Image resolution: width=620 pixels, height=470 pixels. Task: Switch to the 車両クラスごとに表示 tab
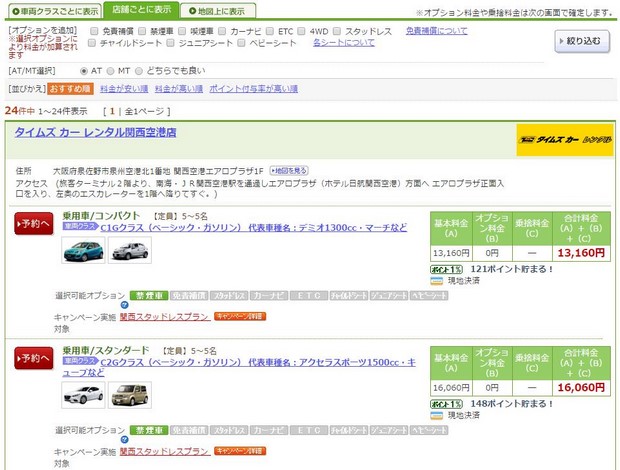click(52, 11)
